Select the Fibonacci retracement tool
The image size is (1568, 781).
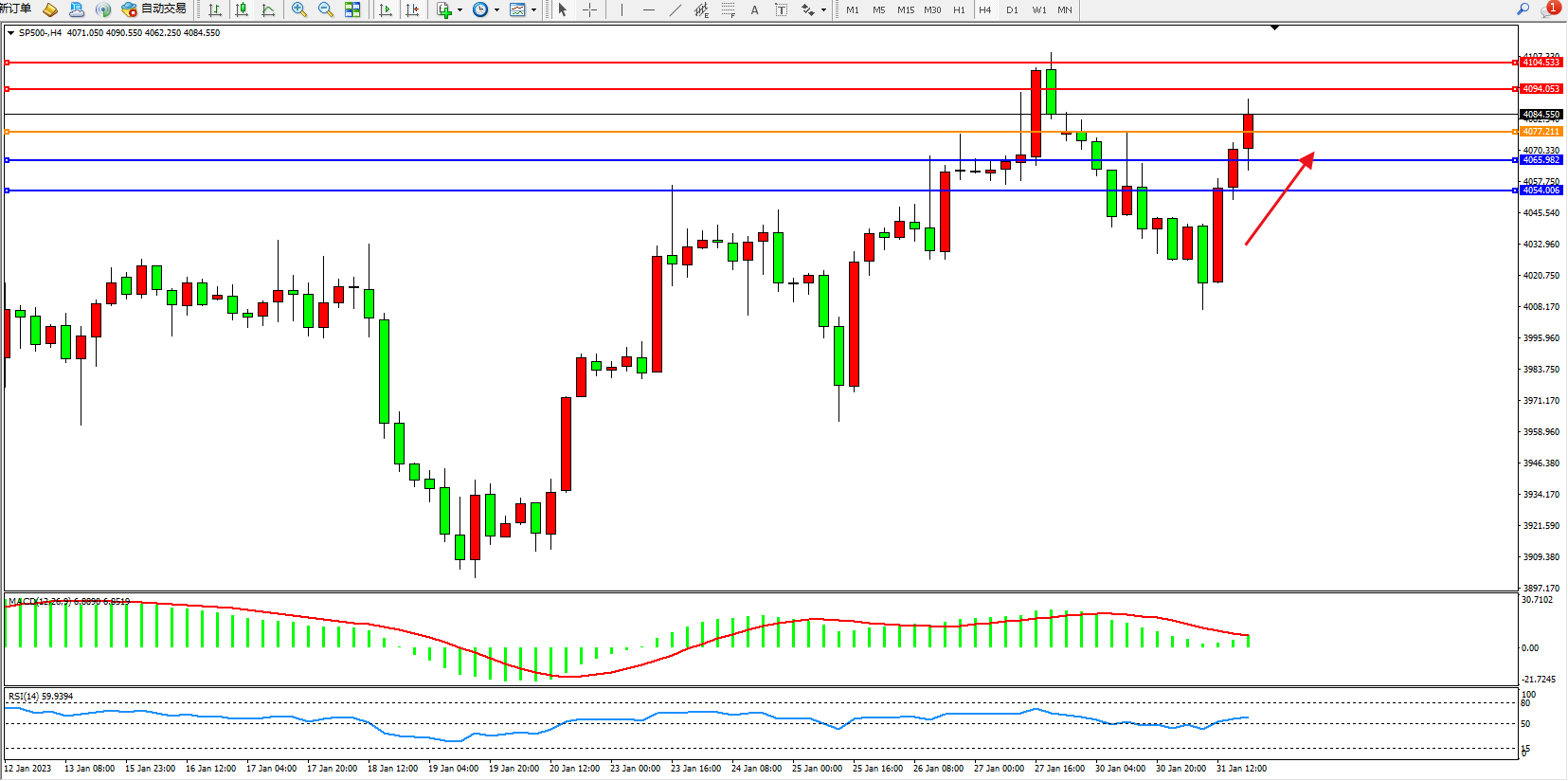(x=728, y=9)
